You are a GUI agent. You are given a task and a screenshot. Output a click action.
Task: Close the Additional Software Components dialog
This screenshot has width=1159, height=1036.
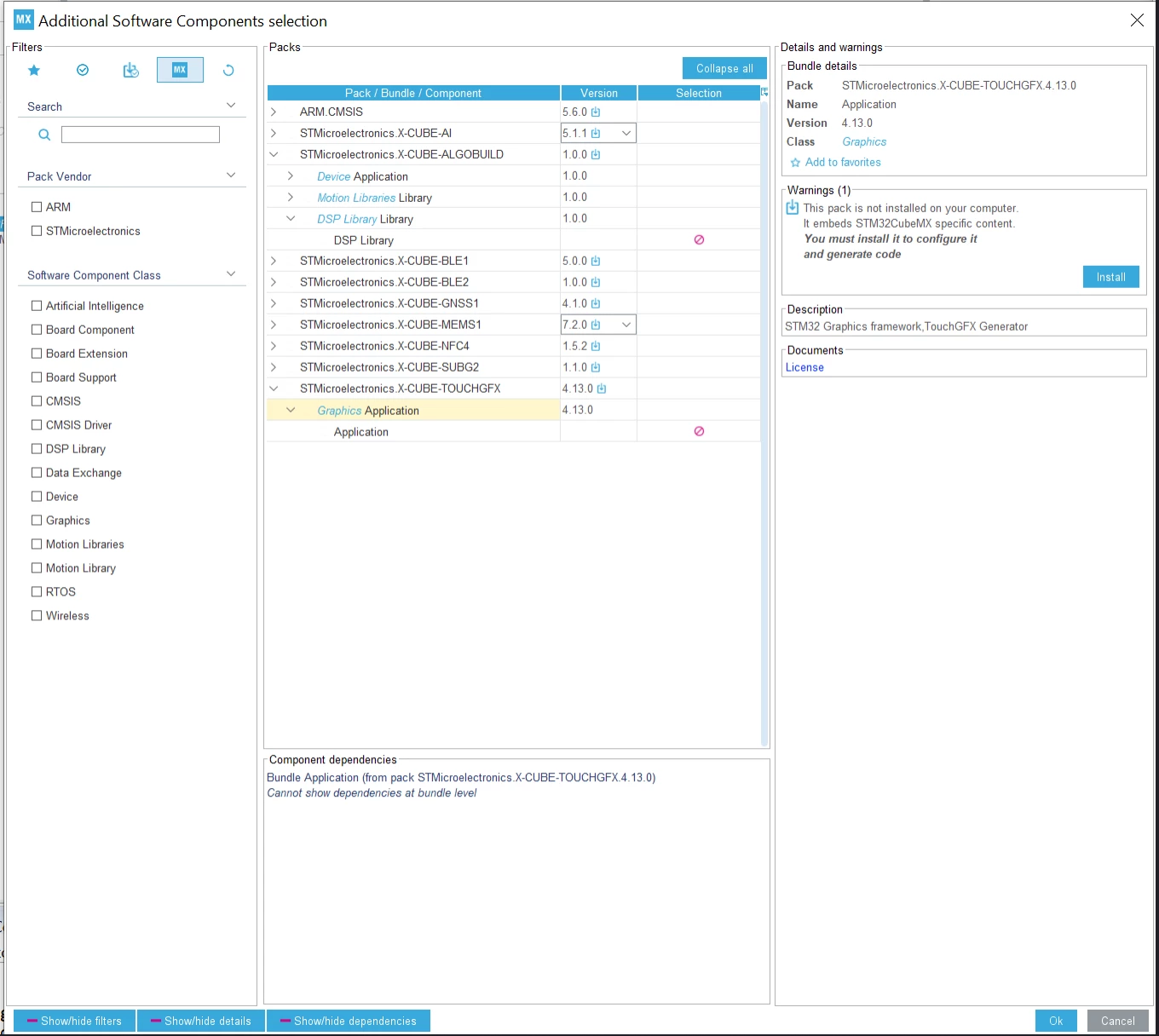pyautogui.click(x=1137, y=20)
